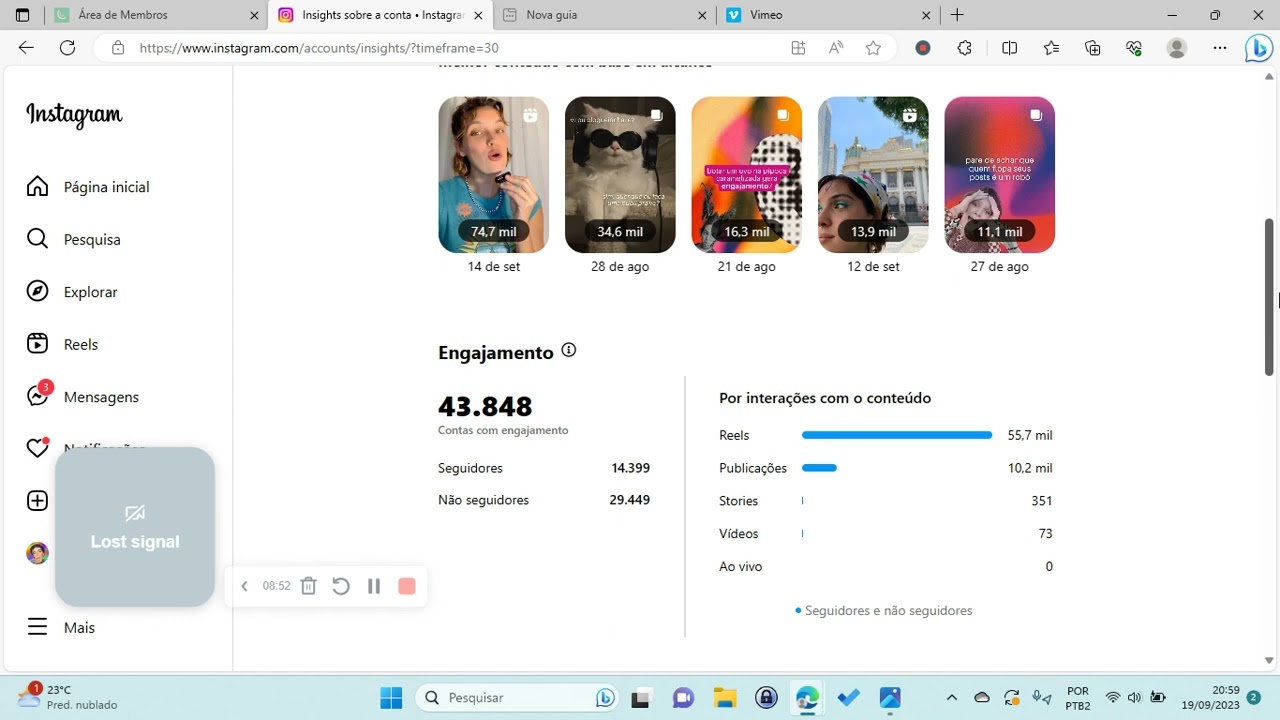Delete the recording with trash icon
Image resolution: width=1280 pixels, height=720 pixels.
click(x=308, y=586)
